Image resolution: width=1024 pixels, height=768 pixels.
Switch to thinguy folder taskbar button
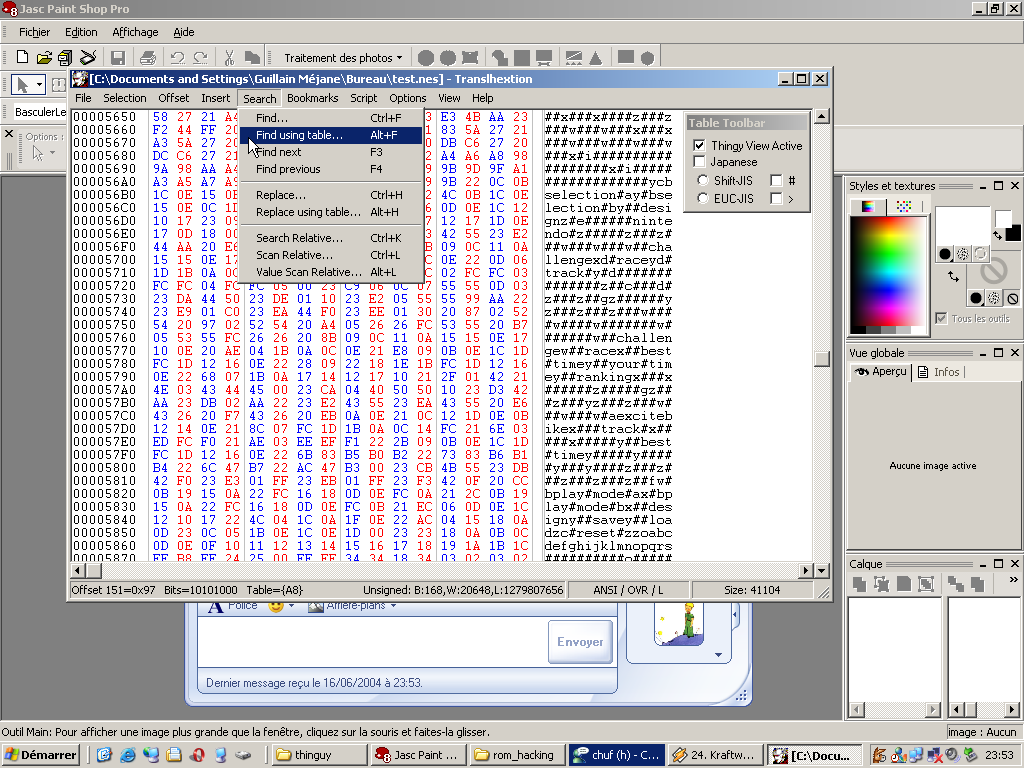pos(319,755)
